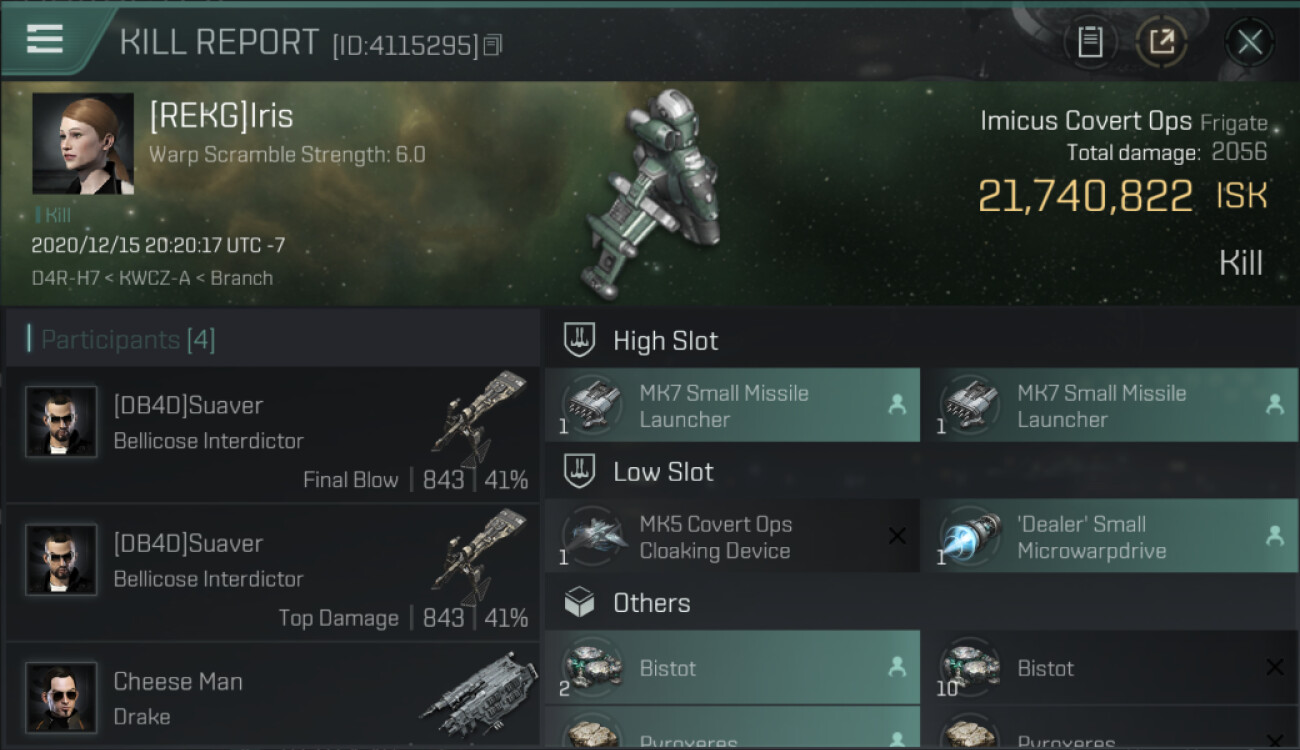
Task: Click the D4R-H7 system location link
Action: point(64,278)
